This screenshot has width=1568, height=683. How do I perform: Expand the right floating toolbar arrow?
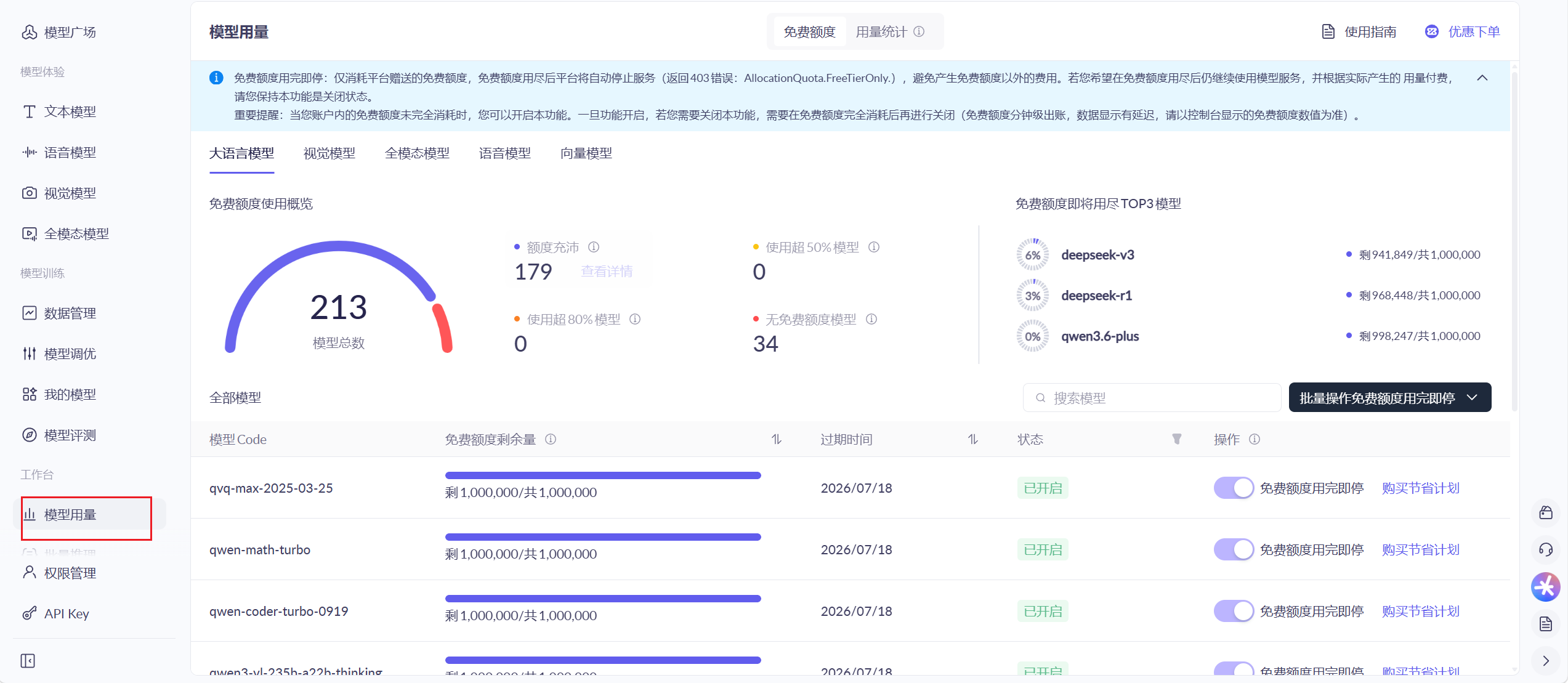pos(1546,661)
